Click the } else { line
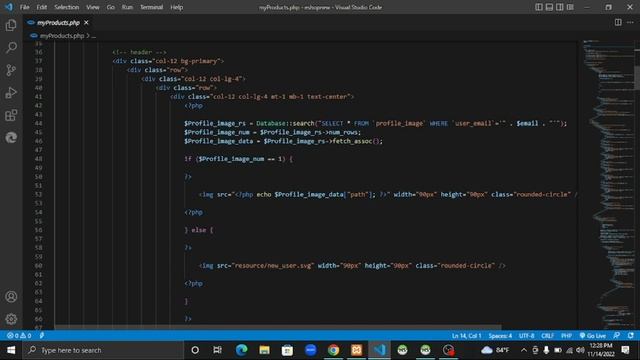 (x=199, y=230)
